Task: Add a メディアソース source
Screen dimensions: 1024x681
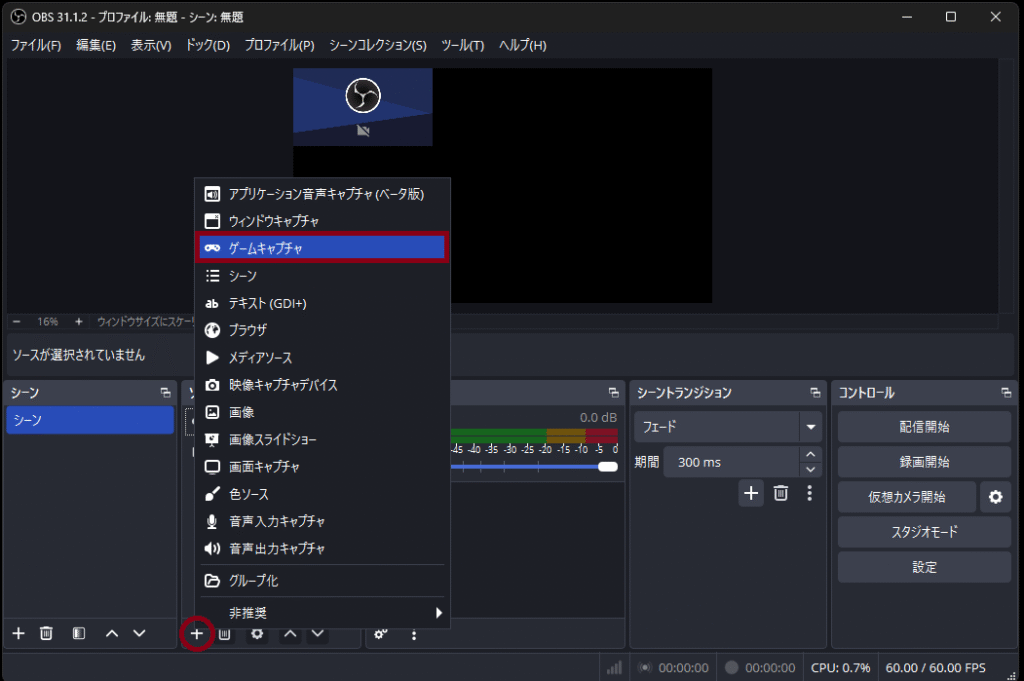Action: [x=323, y=358]
